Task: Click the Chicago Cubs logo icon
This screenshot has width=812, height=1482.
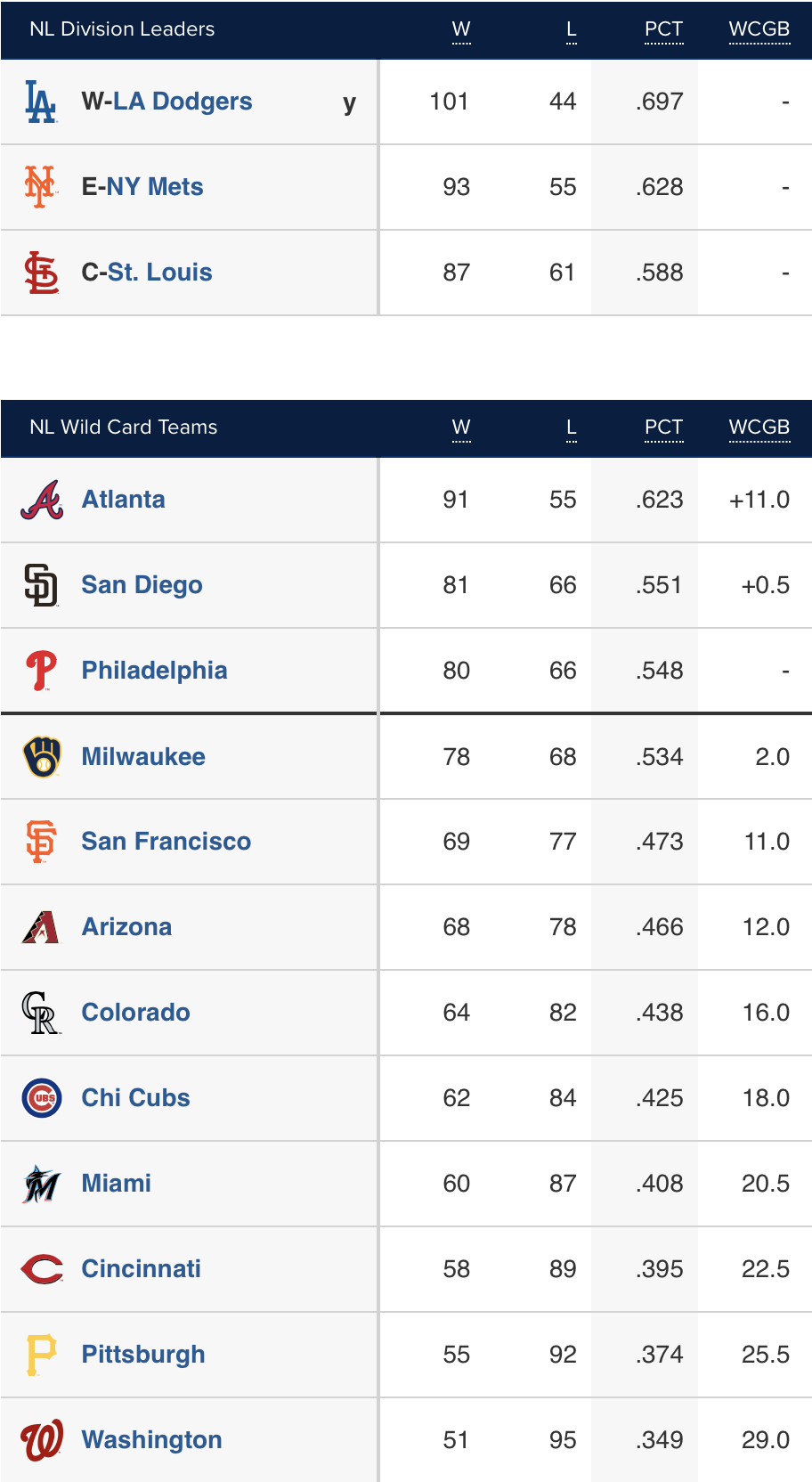Action: [x=42, y=1098]
